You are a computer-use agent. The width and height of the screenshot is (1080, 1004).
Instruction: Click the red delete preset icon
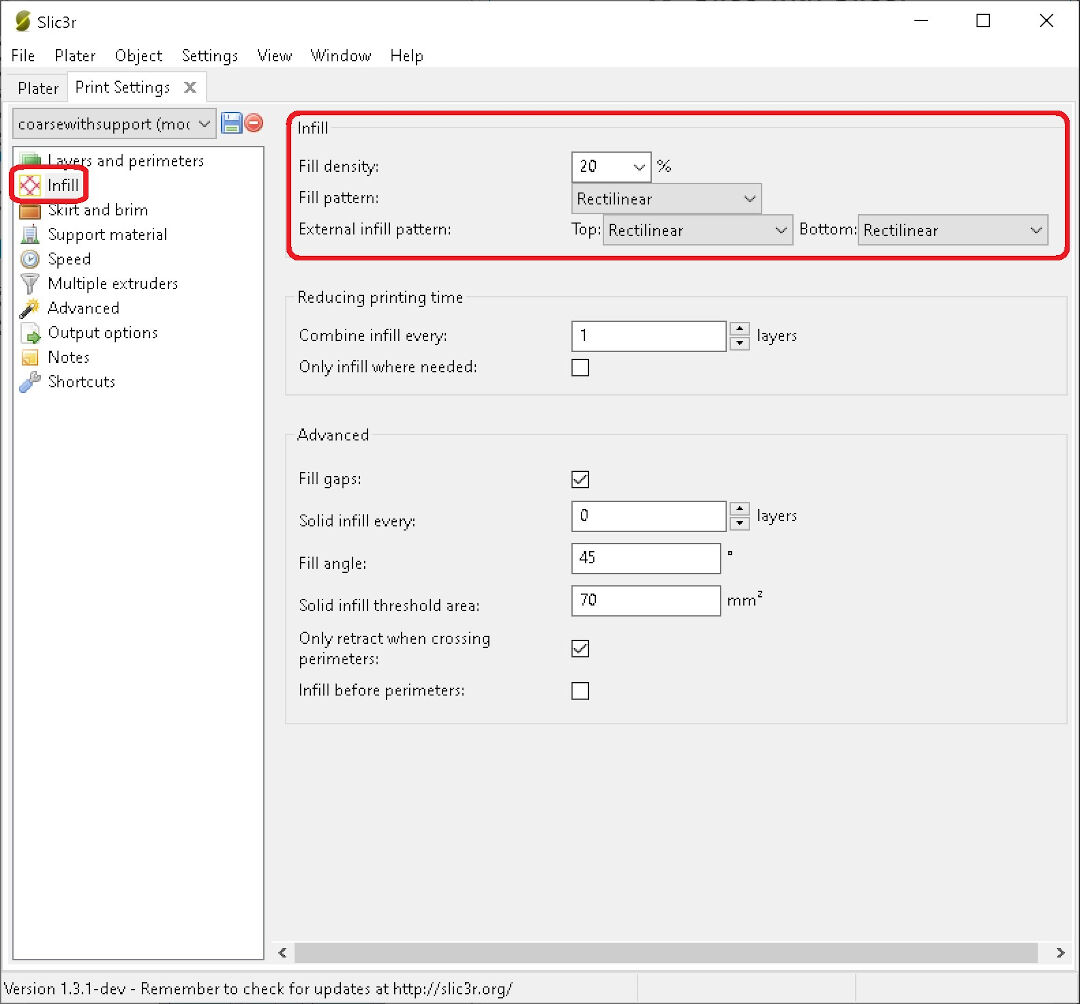point(253,123)
